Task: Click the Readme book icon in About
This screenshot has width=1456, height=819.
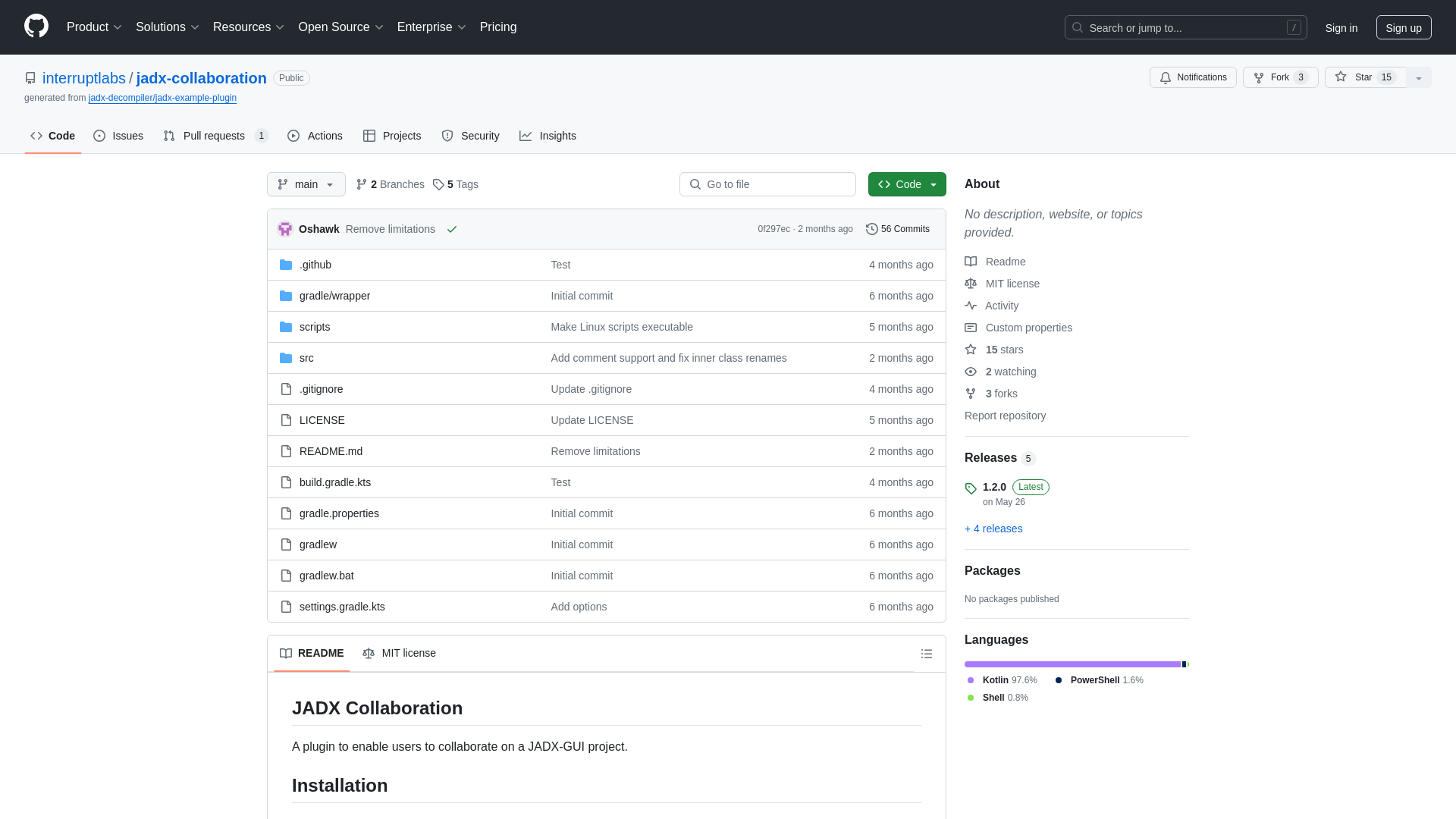Action: coord(971,262)
